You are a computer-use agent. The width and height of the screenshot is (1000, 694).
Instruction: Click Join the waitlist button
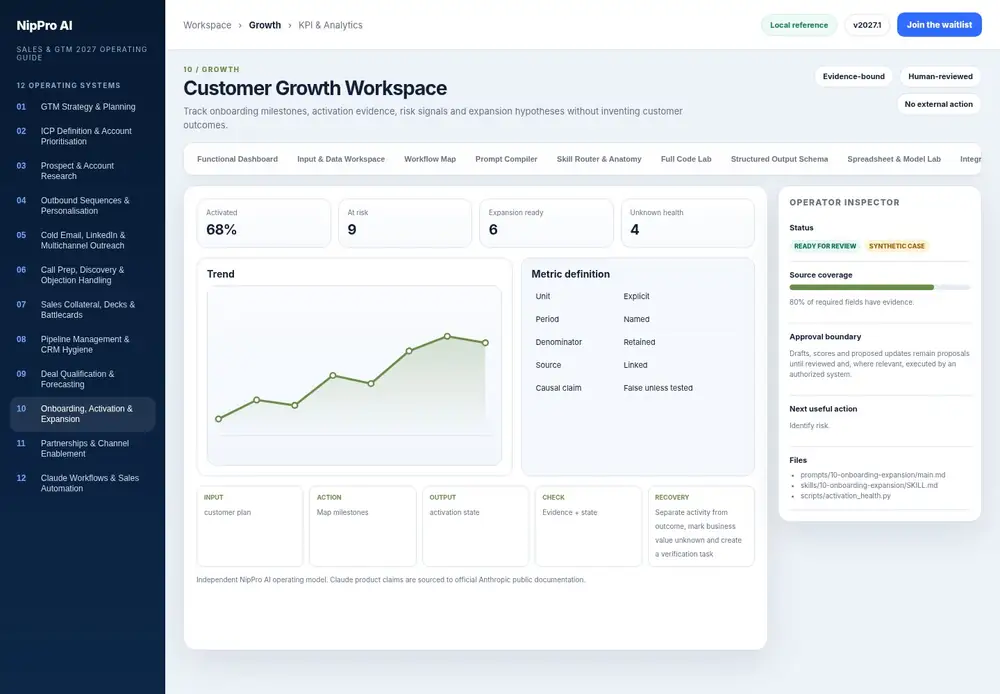click(x=939, y=25)
